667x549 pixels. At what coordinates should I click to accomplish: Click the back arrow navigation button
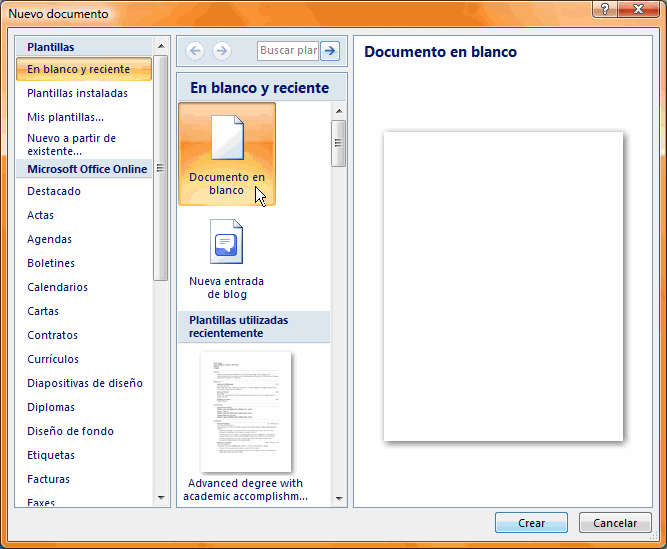[x=195, y=51]
